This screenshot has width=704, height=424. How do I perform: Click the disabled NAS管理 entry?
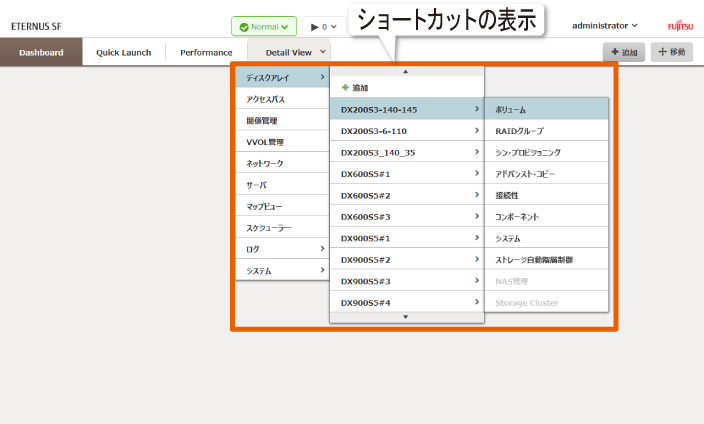coord(546,281)
